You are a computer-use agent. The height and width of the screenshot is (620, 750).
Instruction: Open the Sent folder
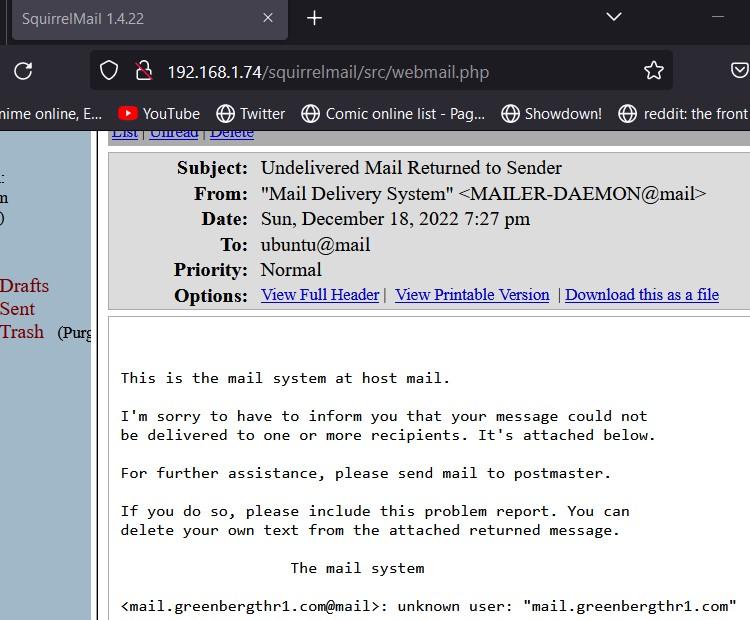(17, 309)
